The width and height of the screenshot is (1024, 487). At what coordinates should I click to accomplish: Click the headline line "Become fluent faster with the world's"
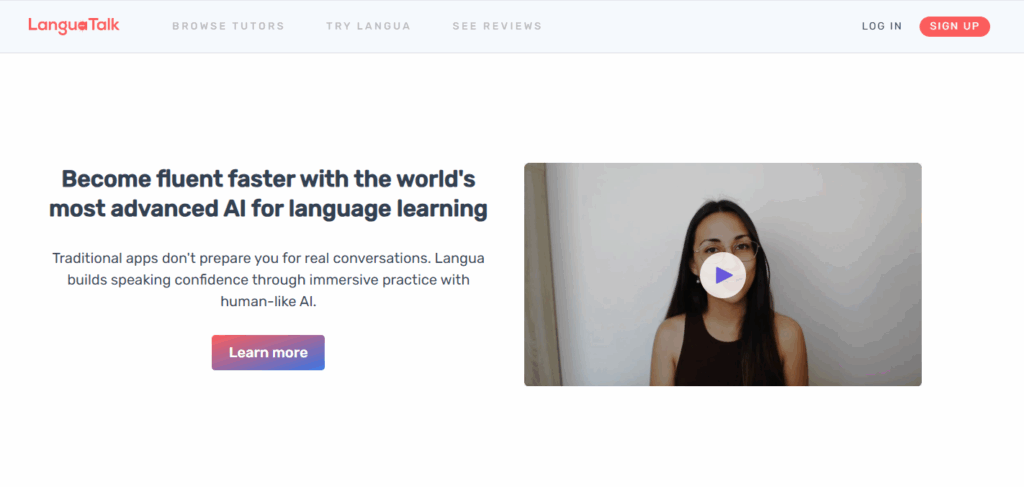(268, 178)
